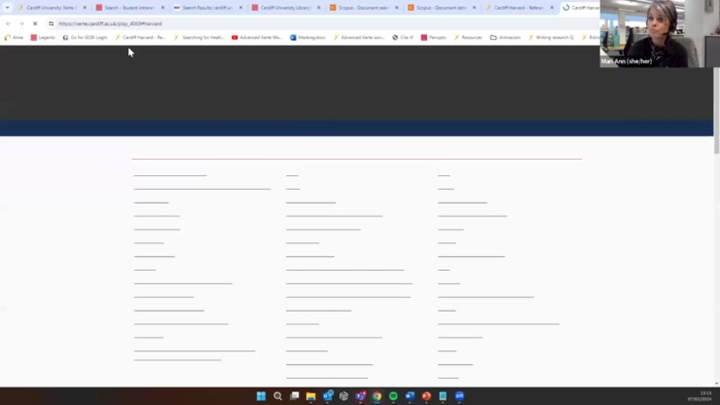Open Antracom bookmarks folder

tap(505, 37)
